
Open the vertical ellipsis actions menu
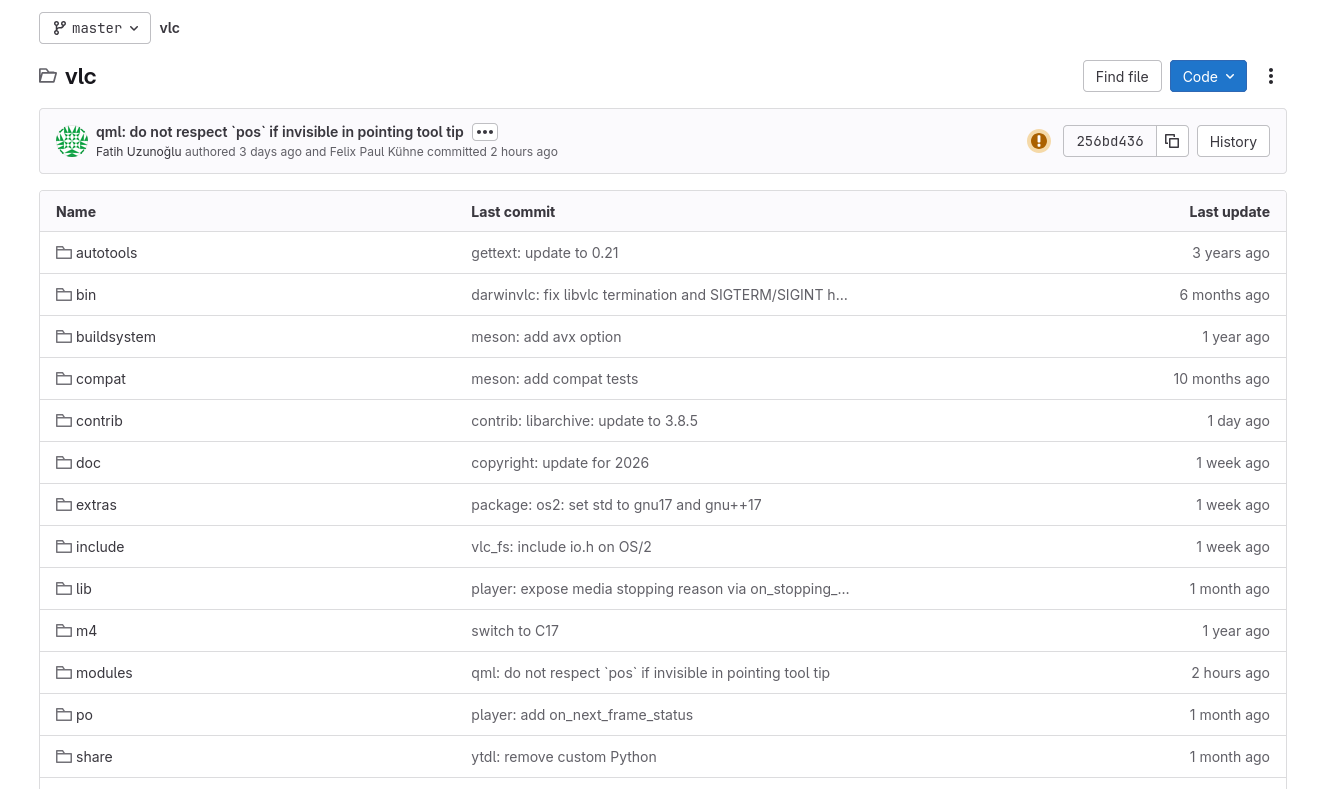[x=1271, y=76]
